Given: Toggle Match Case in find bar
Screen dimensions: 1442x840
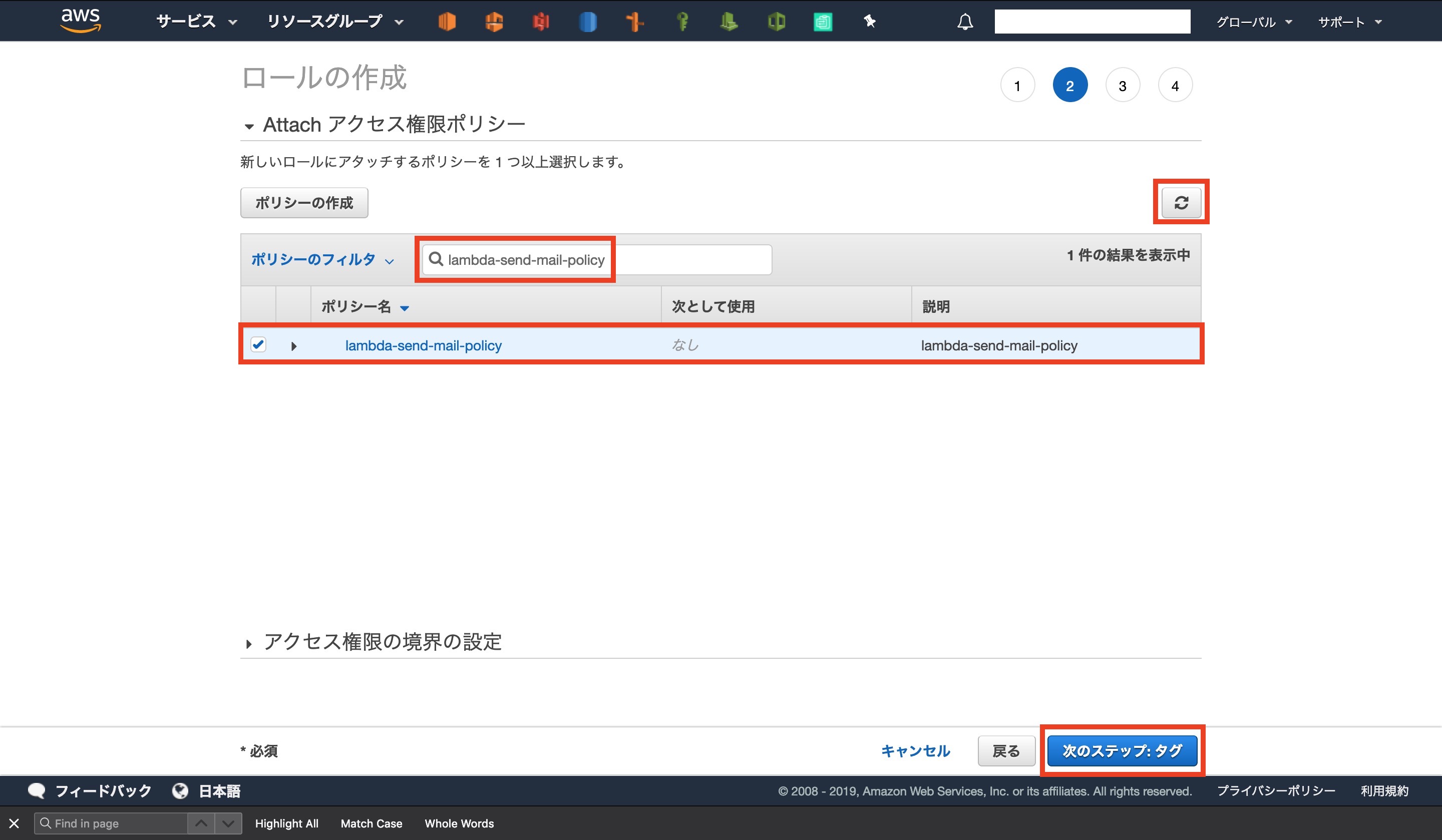Looking at the screenshot, I should (x=371, y=823).
